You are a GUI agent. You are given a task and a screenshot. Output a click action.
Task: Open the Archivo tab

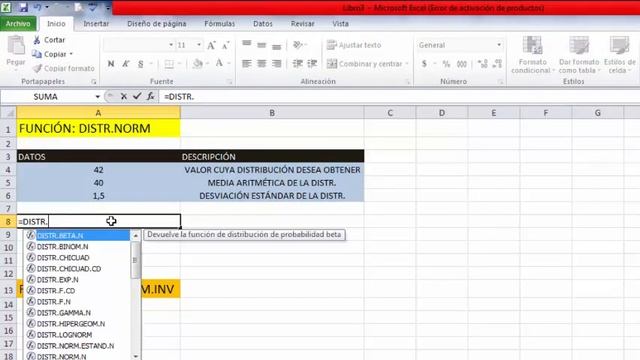click(18, 24)
